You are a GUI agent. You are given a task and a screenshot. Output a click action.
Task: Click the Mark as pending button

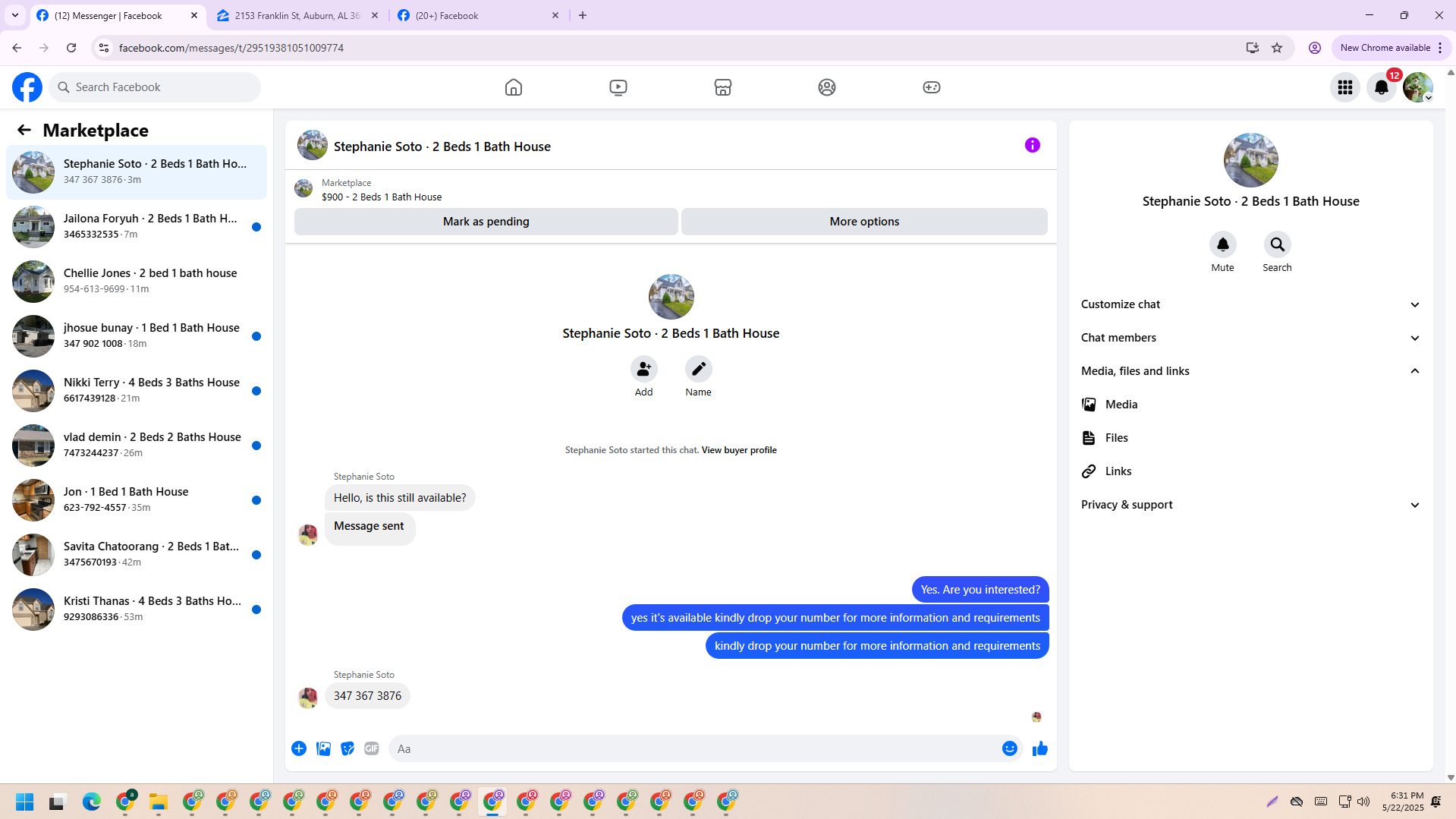(x=486, y=222)
